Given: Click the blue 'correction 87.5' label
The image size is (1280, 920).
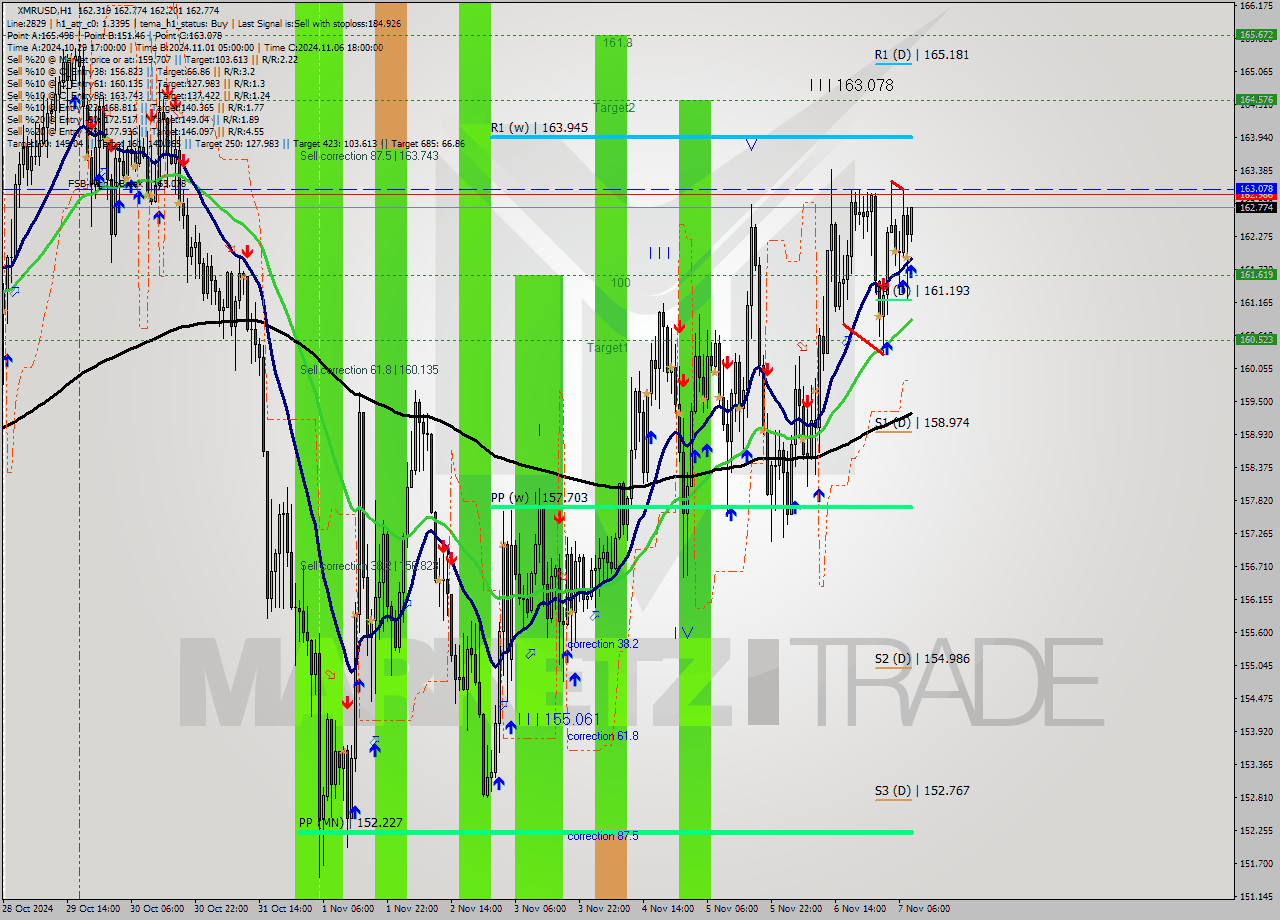Looking at the screenshot, I should point(603,836).
